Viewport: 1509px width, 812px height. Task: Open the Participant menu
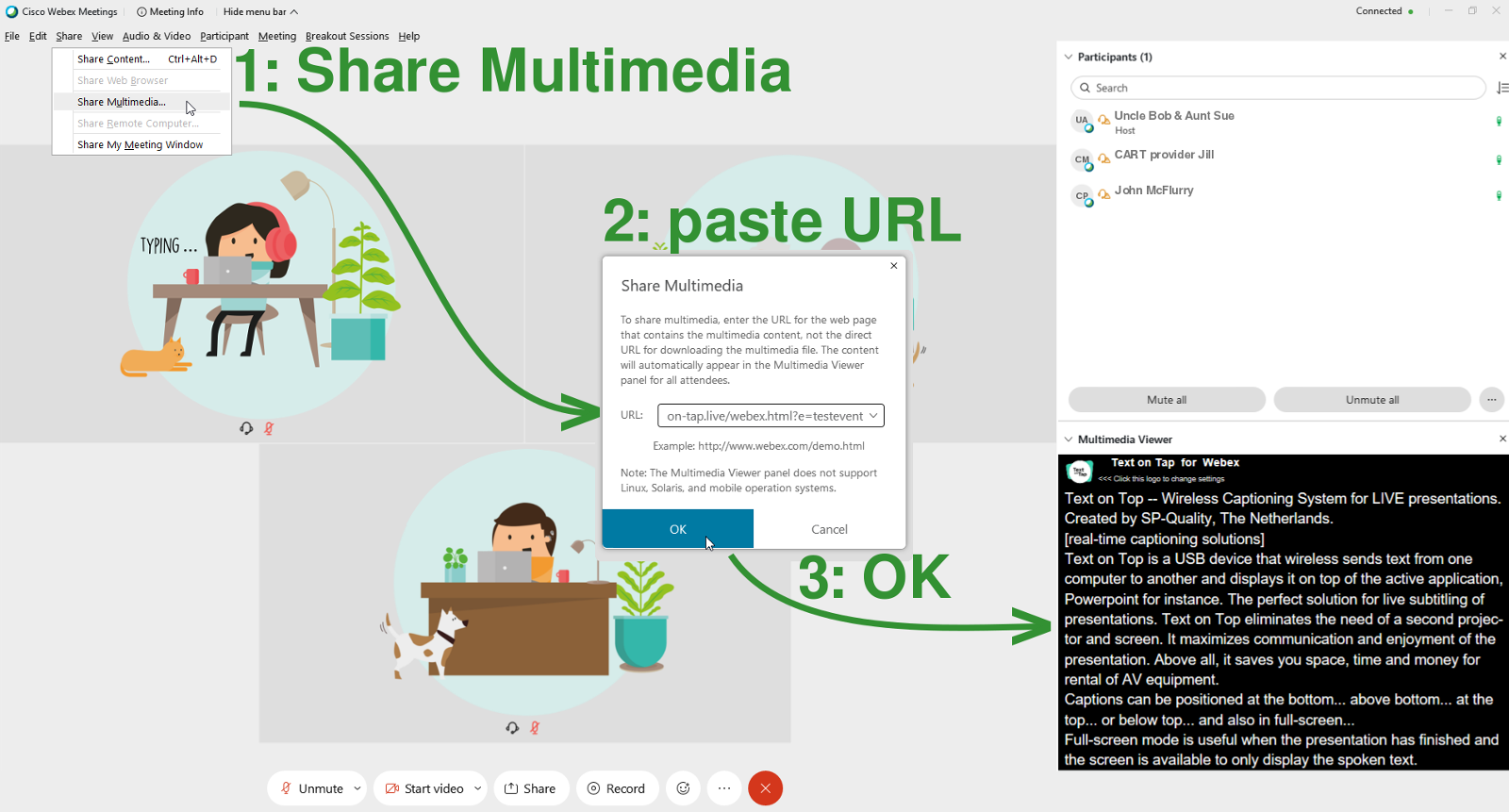[224, 36]
